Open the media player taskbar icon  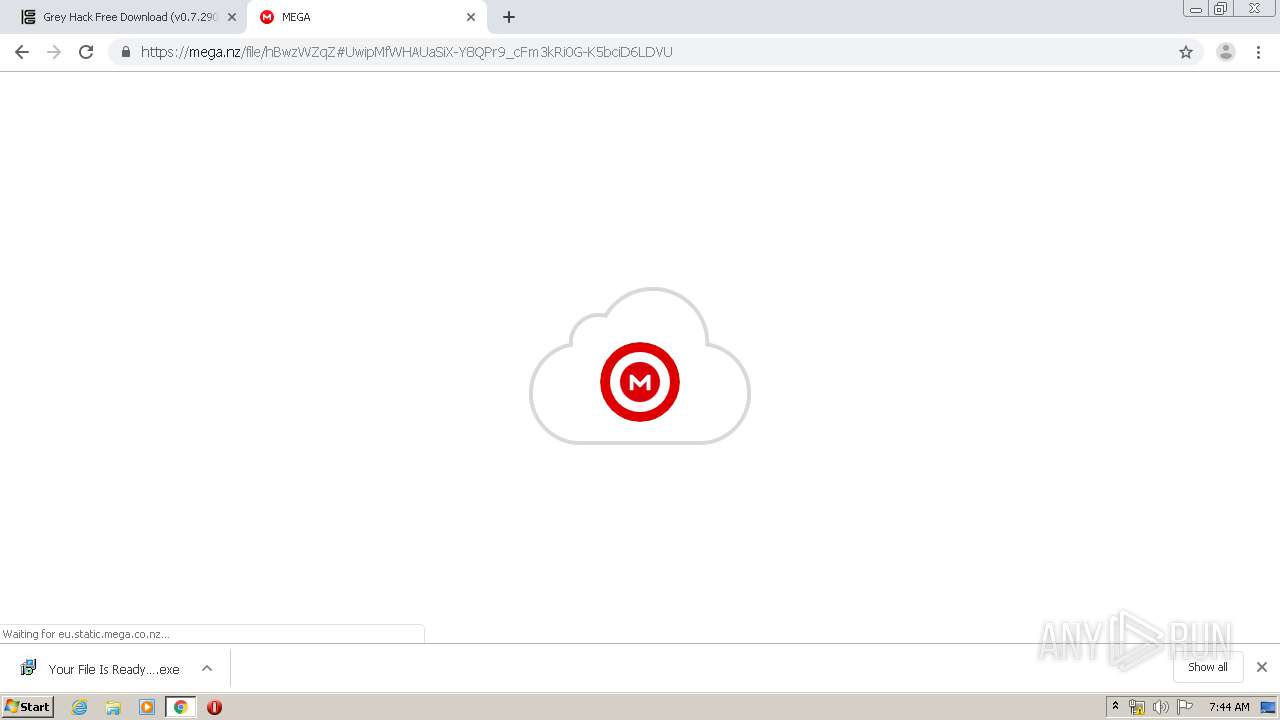coord(147,707)
